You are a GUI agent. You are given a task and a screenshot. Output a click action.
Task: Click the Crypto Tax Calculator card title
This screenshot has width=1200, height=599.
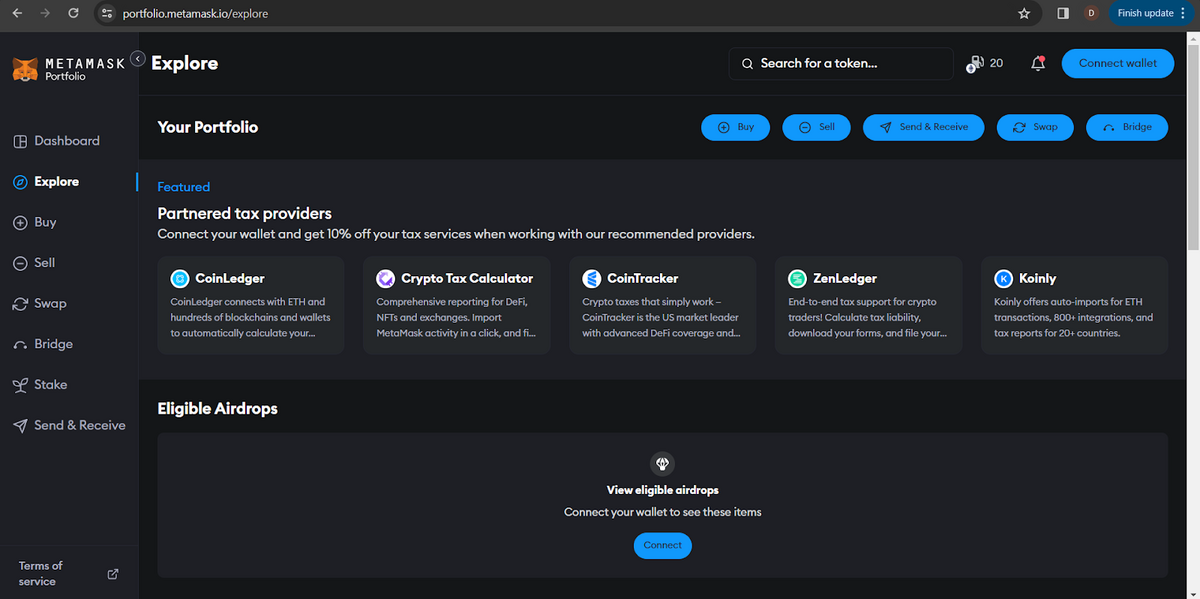(467, 278)
